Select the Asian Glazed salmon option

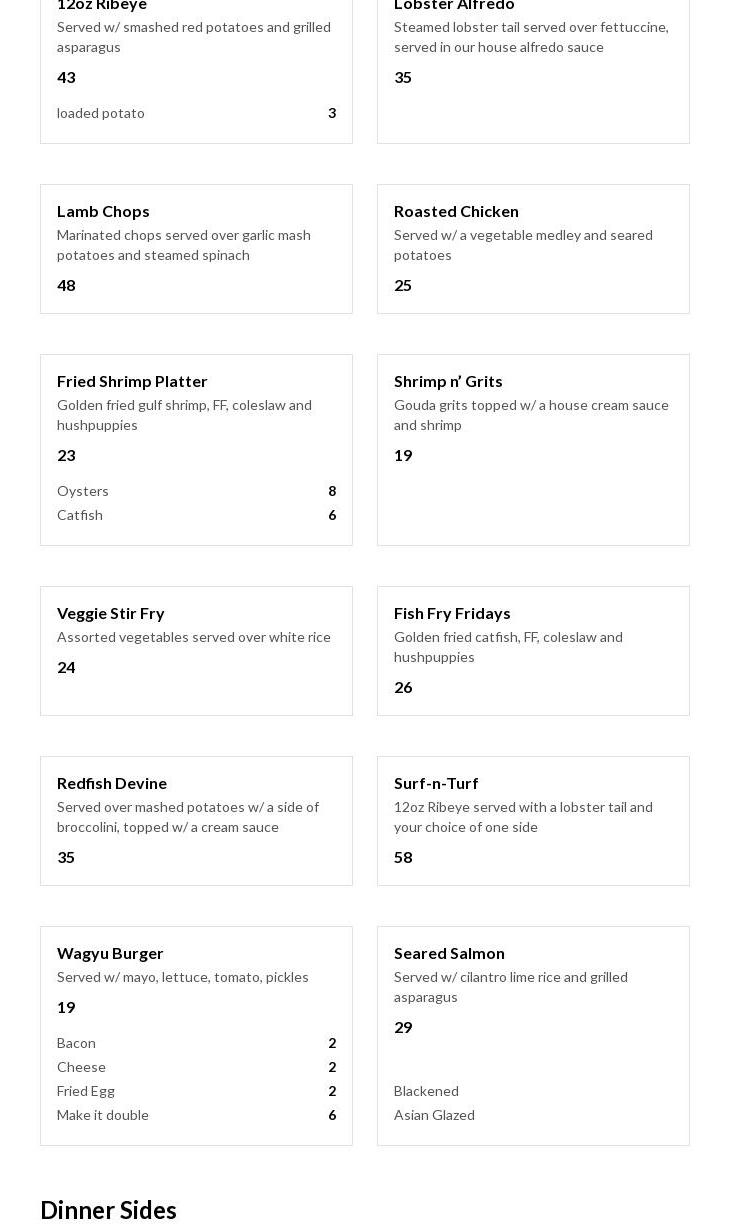point(434,1115)
